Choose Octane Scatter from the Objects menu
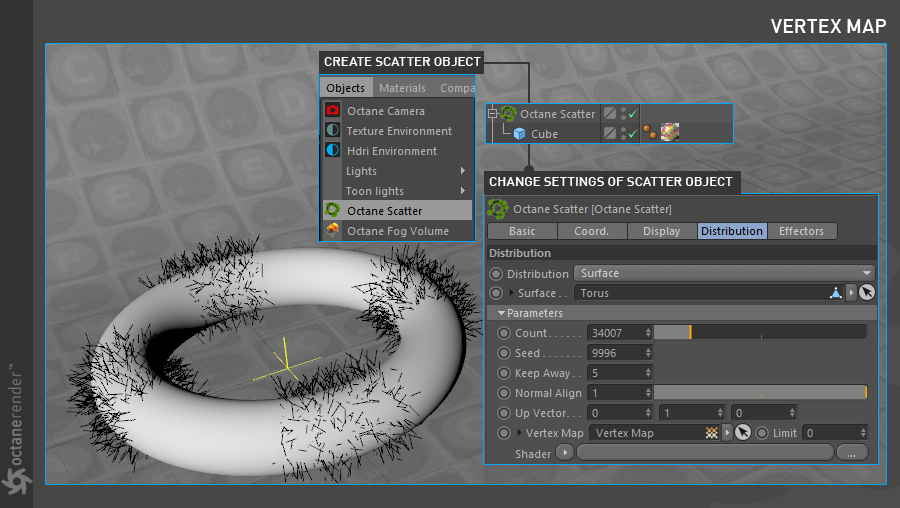Screen dimensions: 900x508 384,211
